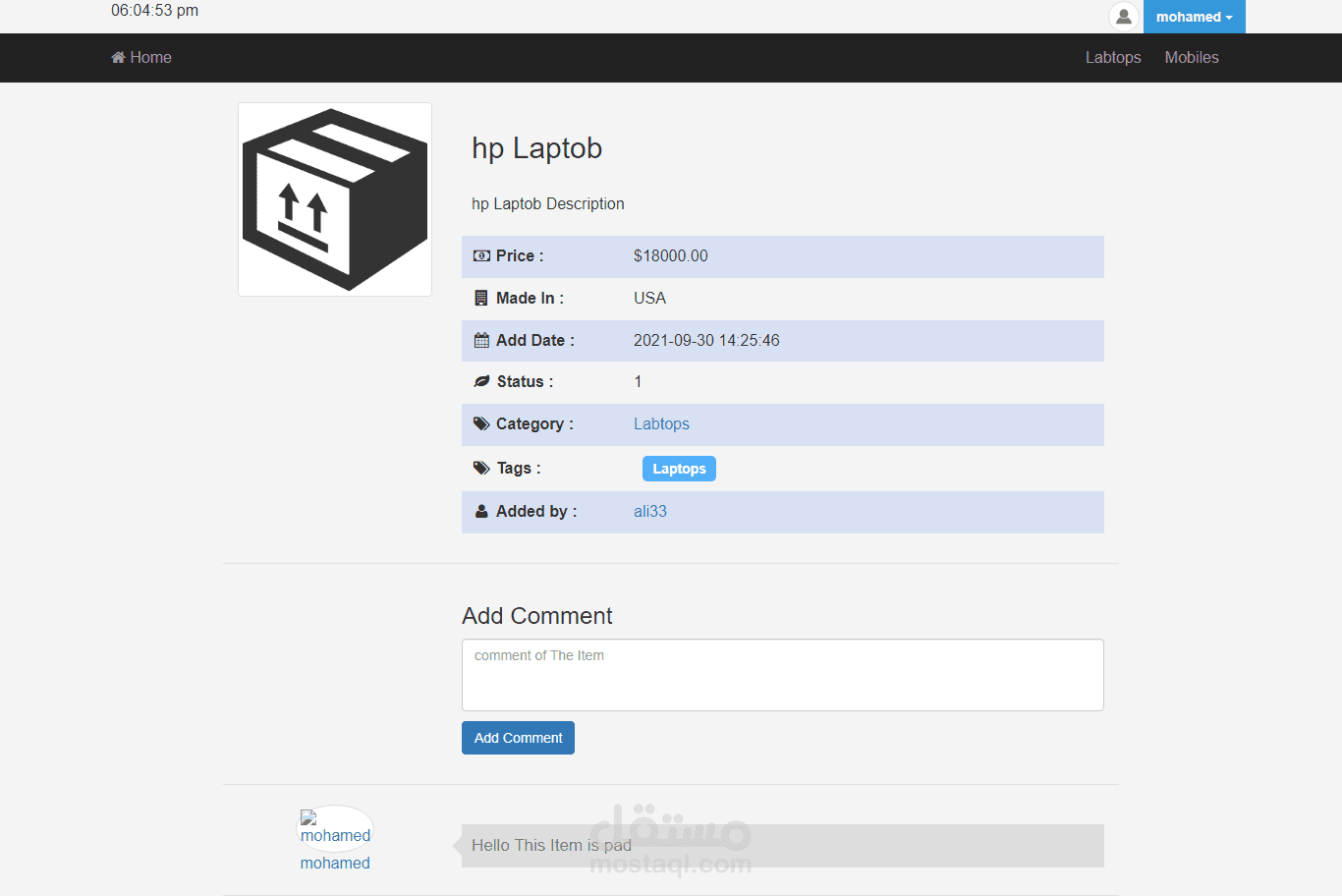Click the status value 1
Screen dimensions: 1342x896
pyautogui.click(x=638, y=381)
